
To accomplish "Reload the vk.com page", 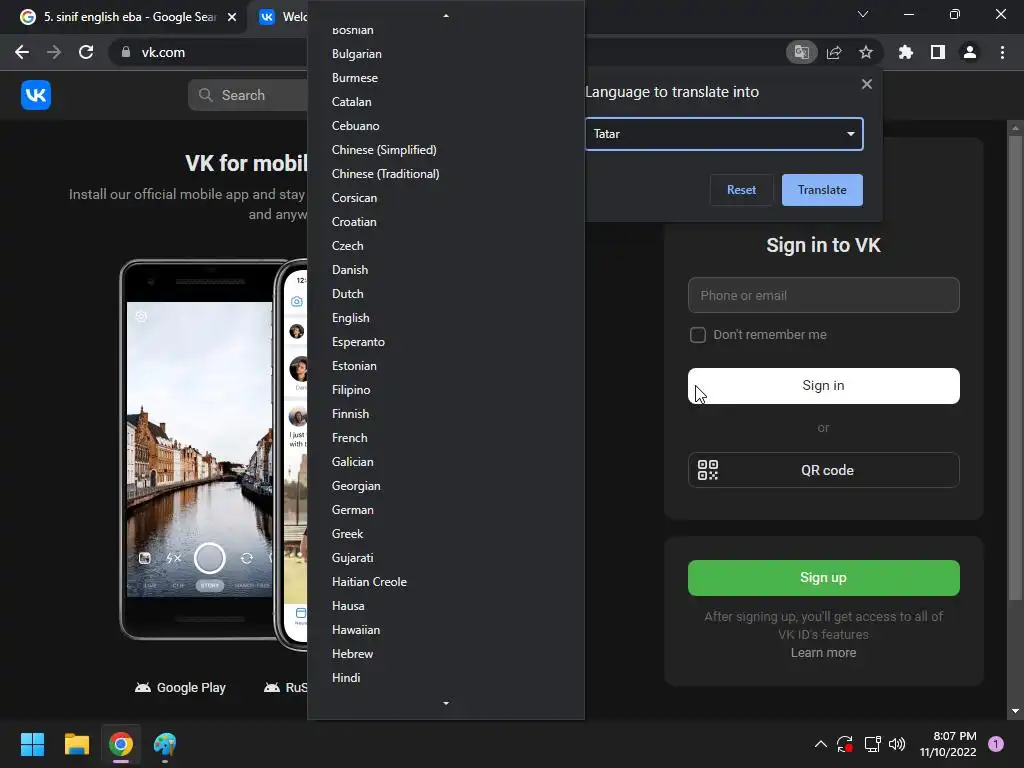I will [x=86, y=52].
